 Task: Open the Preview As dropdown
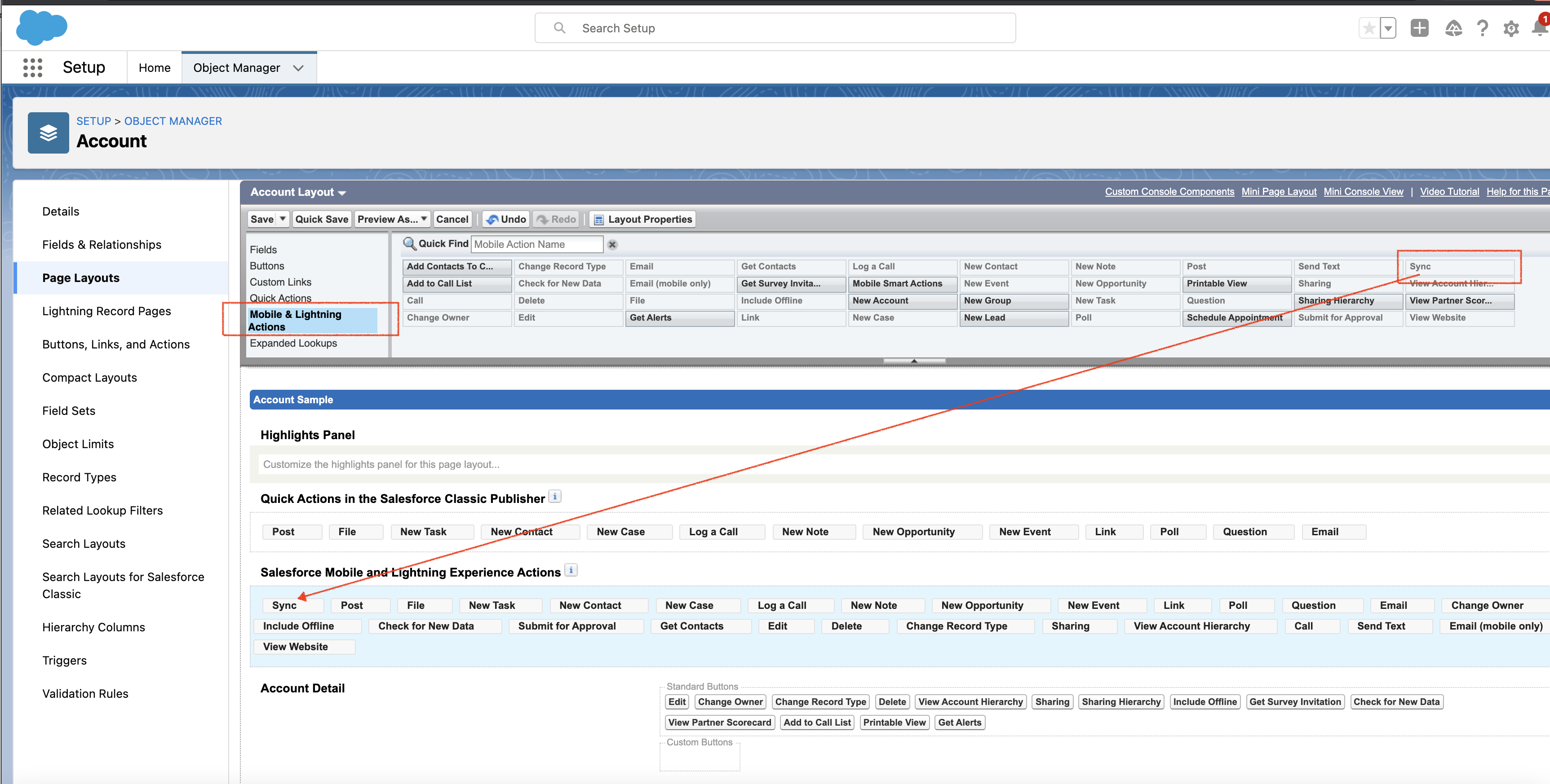[392, 219]
